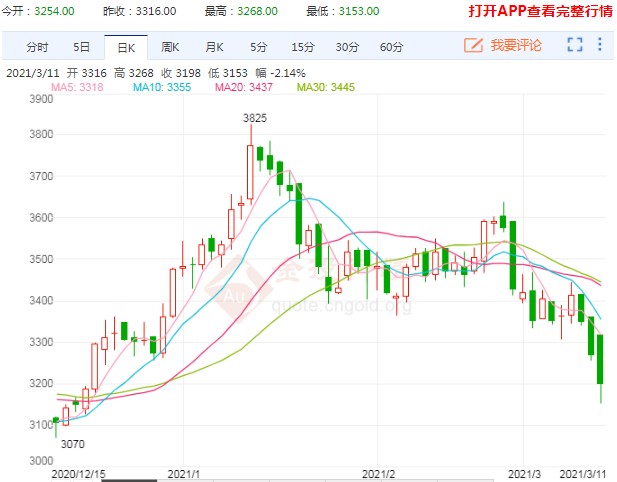This screenshot has width=617, height=482.
Task: Click the 3070 low price label
Action: point(73,444)
